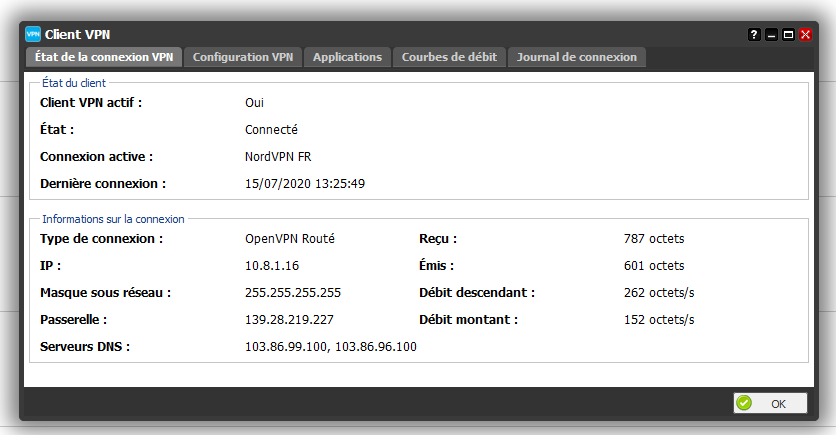Click the received value '787 octets'

(x=654, y=239)
